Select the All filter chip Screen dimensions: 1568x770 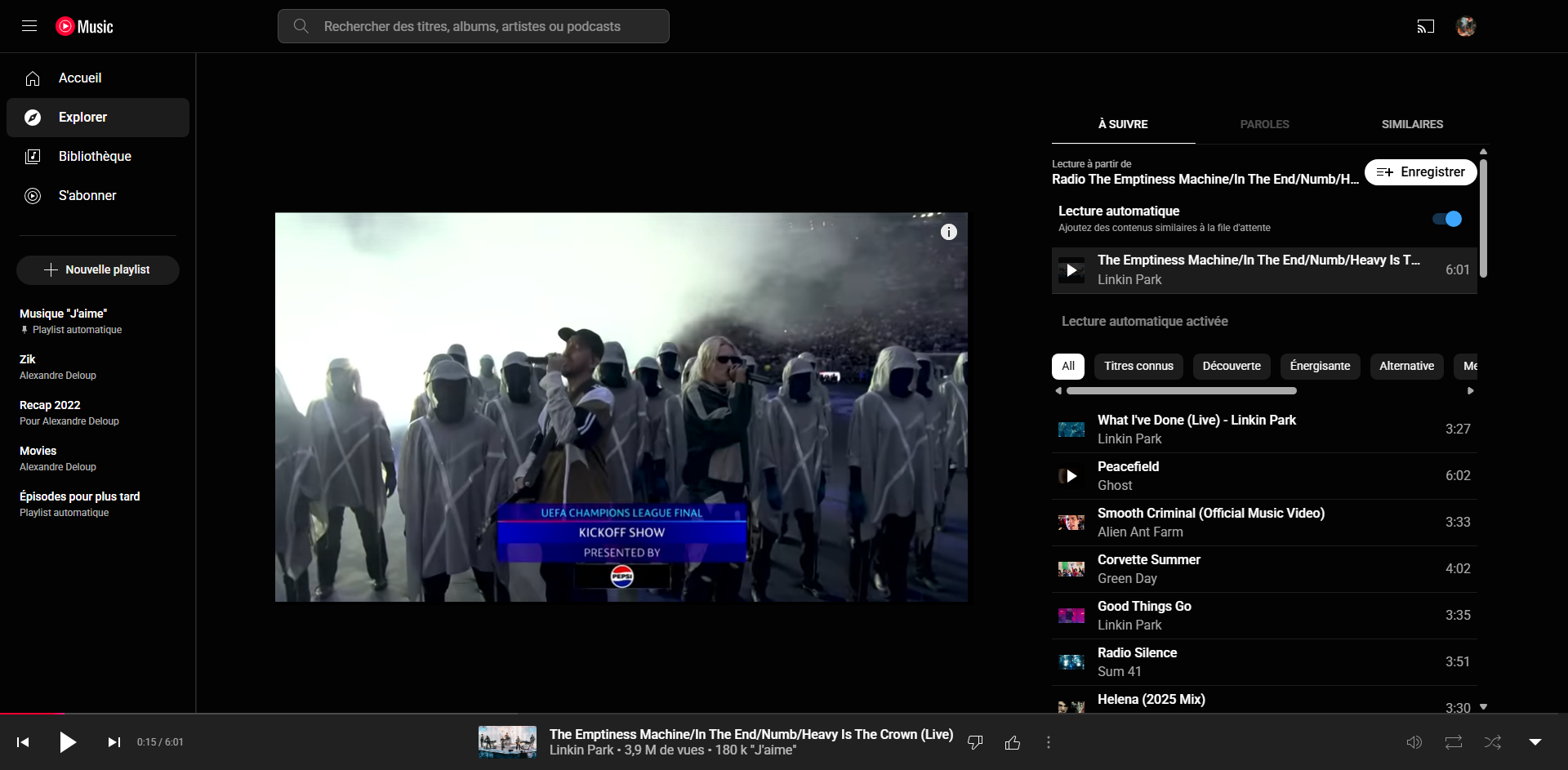point(1068,366)
